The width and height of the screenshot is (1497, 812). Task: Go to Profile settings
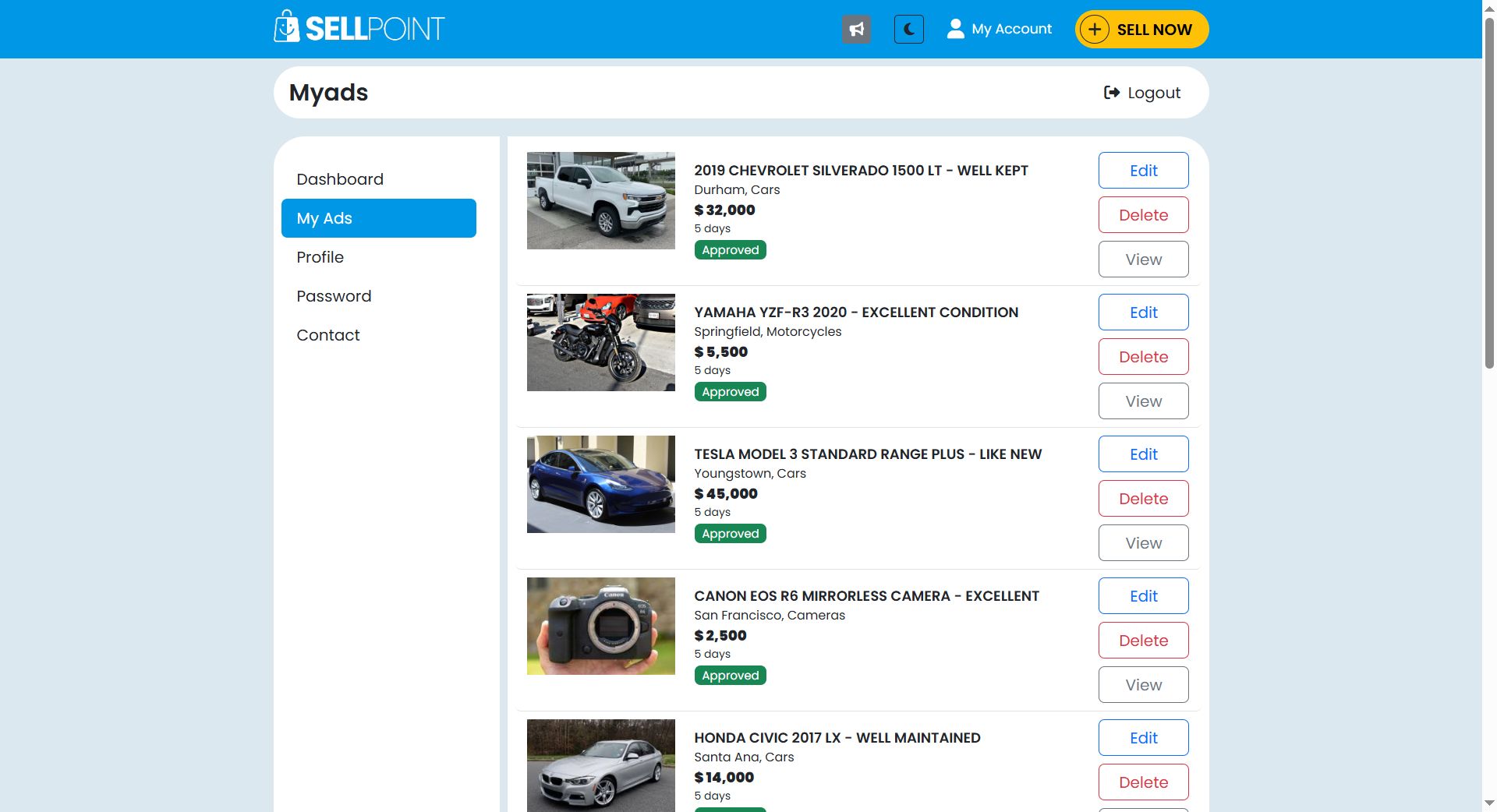(x=320, y=257)
